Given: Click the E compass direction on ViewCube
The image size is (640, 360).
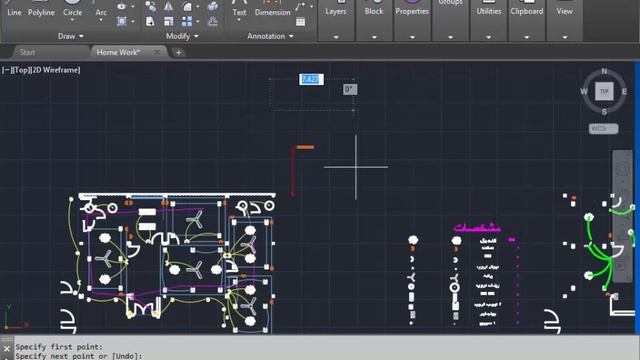Looking at the screenshot, I should (624, 91).
